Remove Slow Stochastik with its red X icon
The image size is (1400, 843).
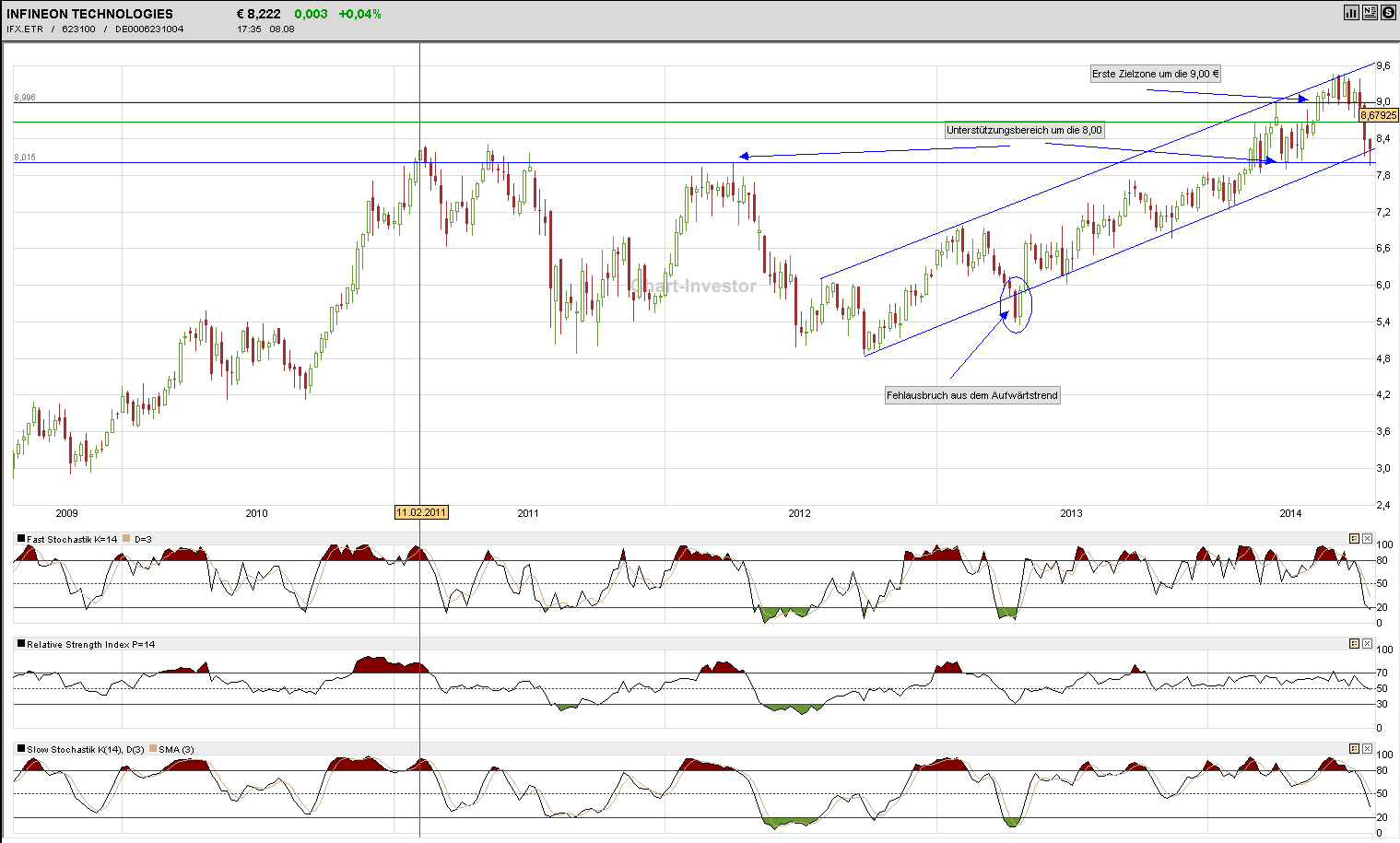coord(1368,749)
